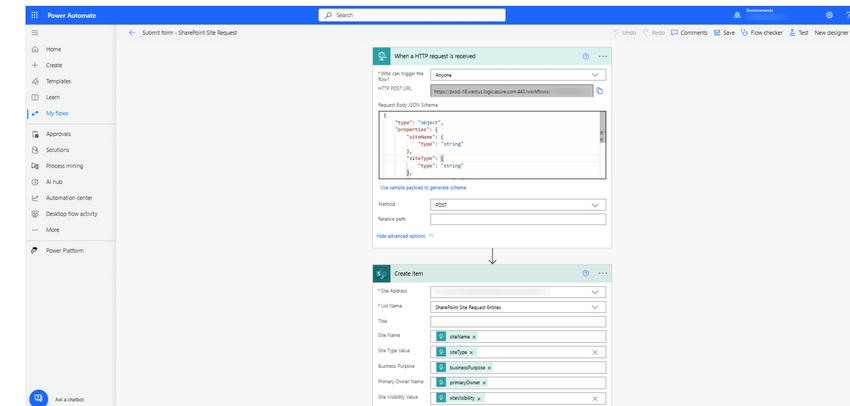
Task: Click the Approvals icon in sidebar
Action: pyautogui.click(x=35, y=134)
